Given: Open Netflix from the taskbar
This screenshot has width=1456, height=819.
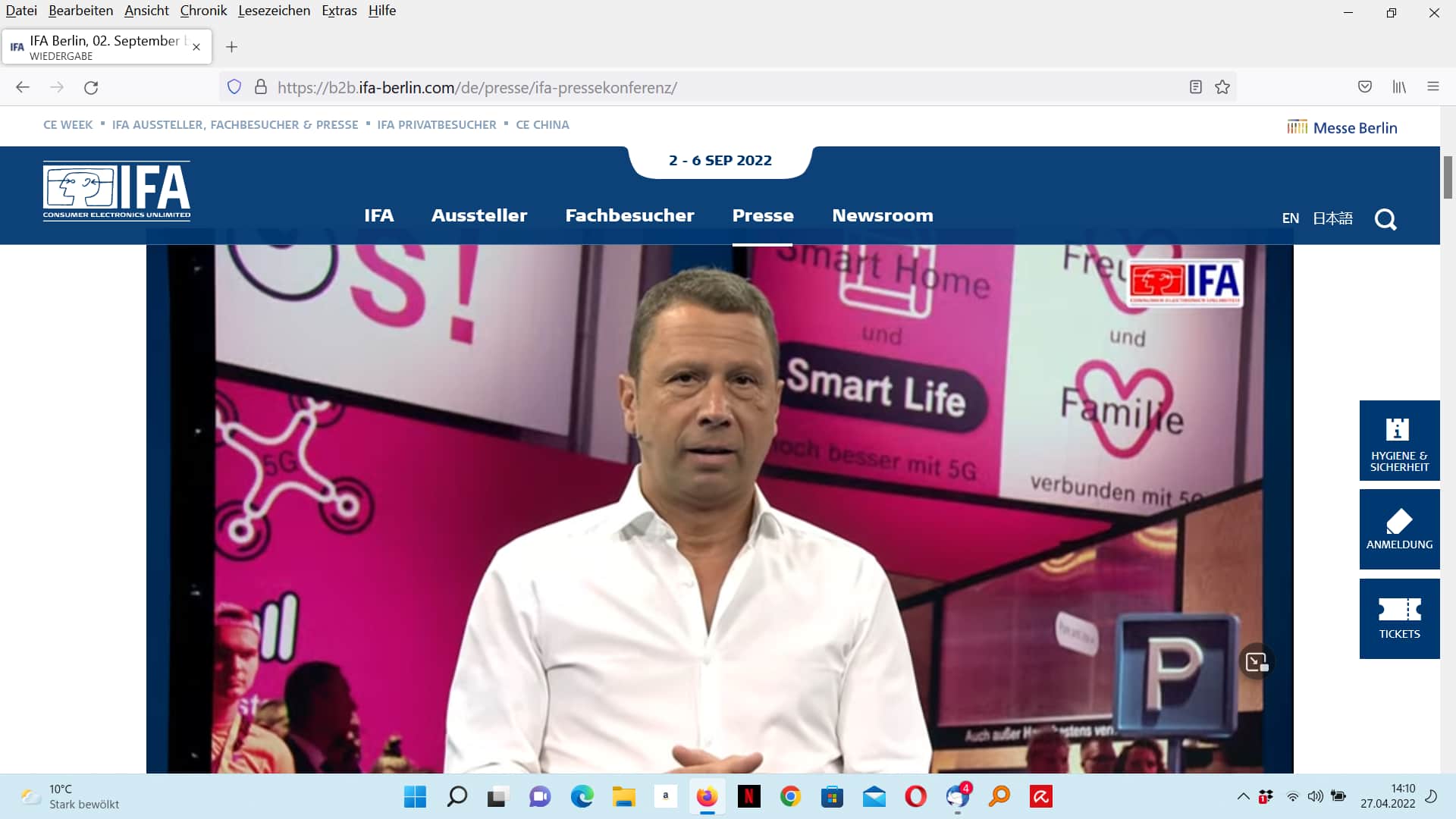Looking at the screenshot, I should (x=748, y=796).
